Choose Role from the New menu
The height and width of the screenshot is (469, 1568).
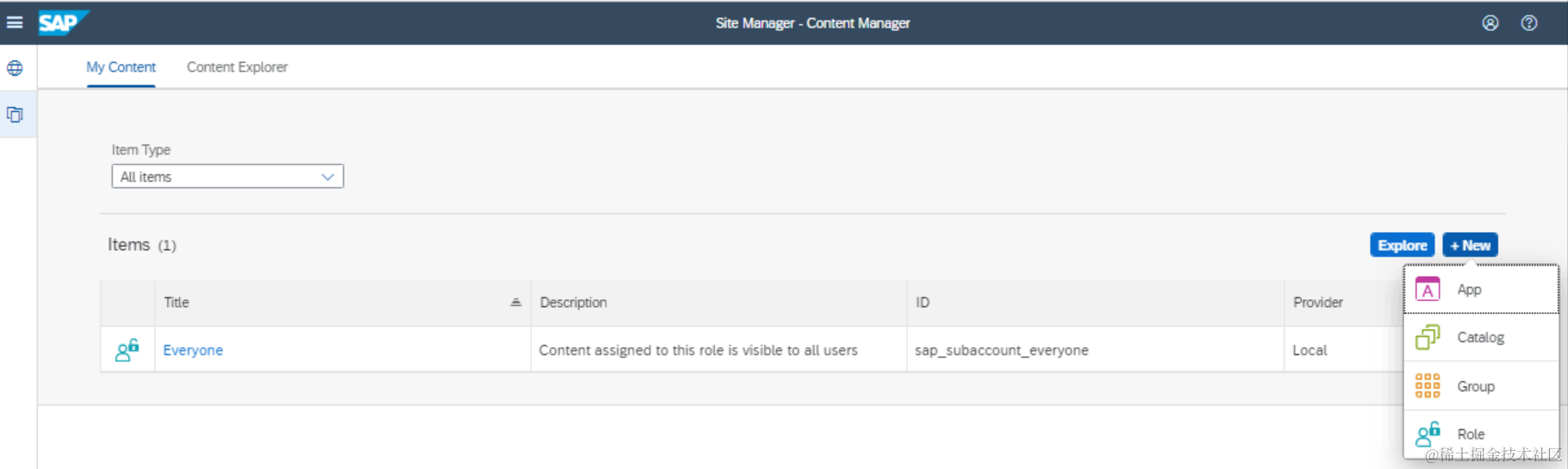1471,434
